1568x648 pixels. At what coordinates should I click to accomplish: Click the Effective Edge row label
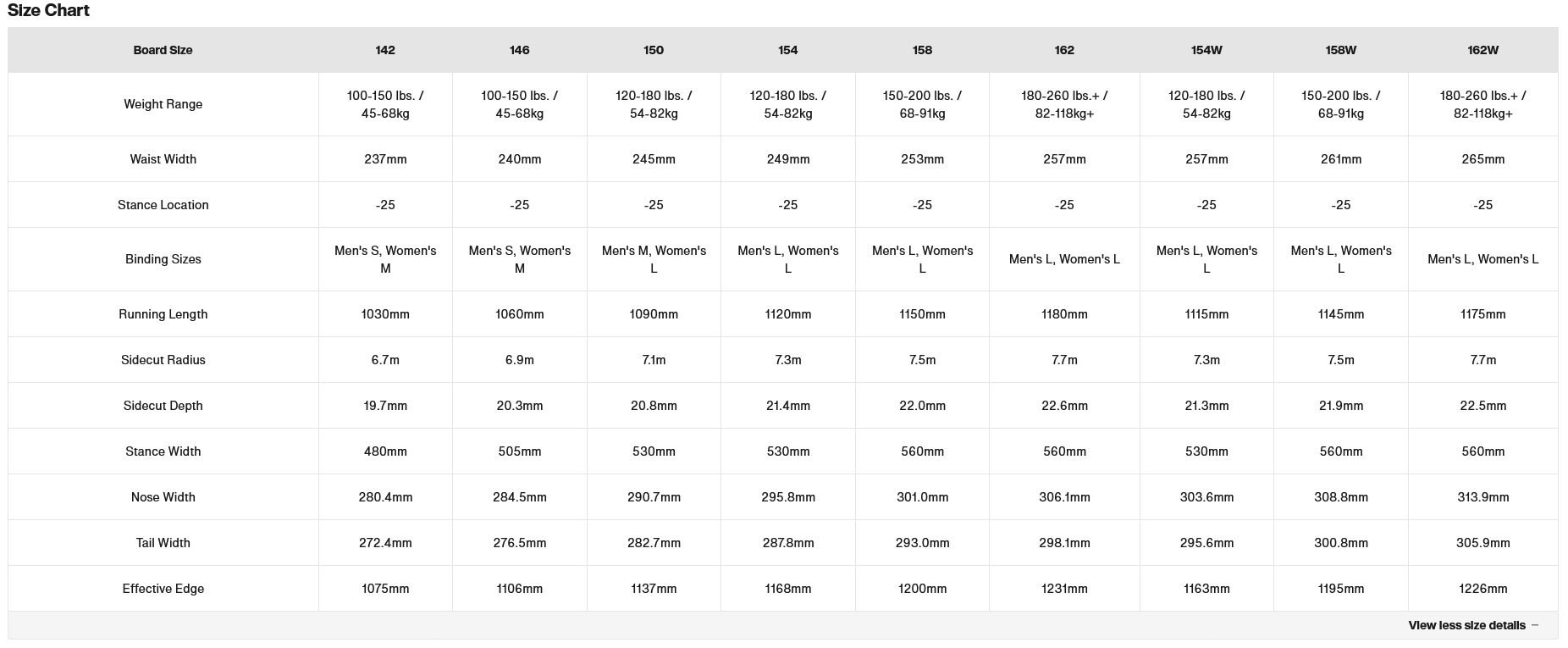point(163,589)
